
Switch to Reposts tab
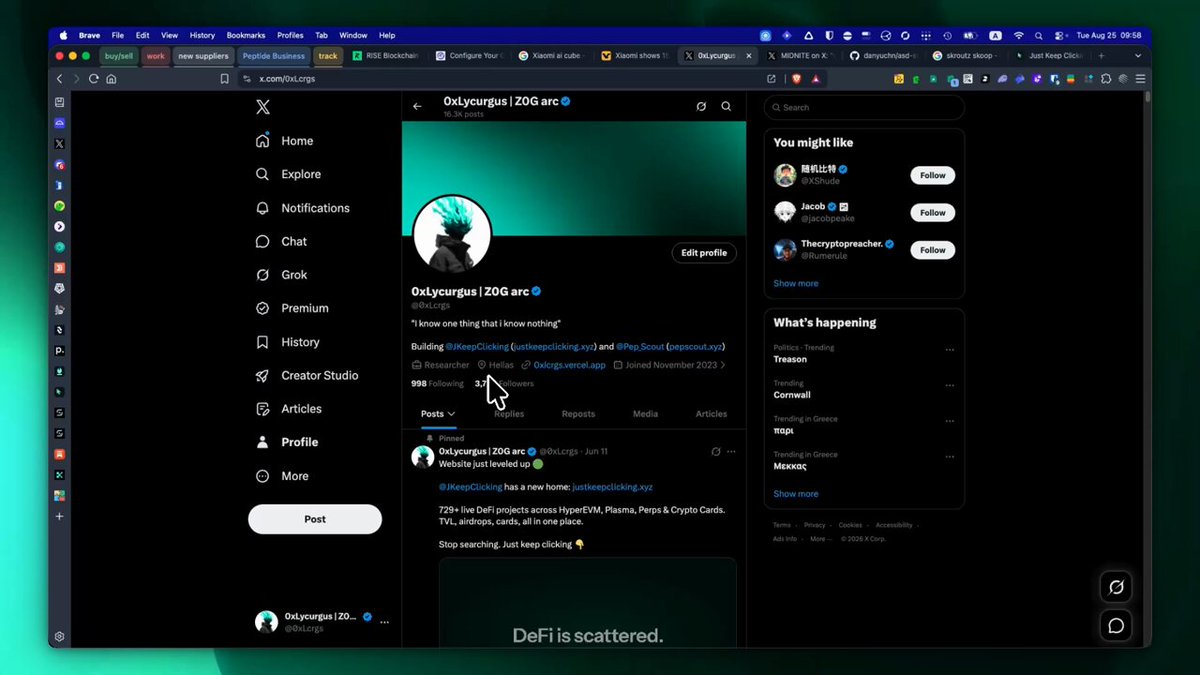578,414
